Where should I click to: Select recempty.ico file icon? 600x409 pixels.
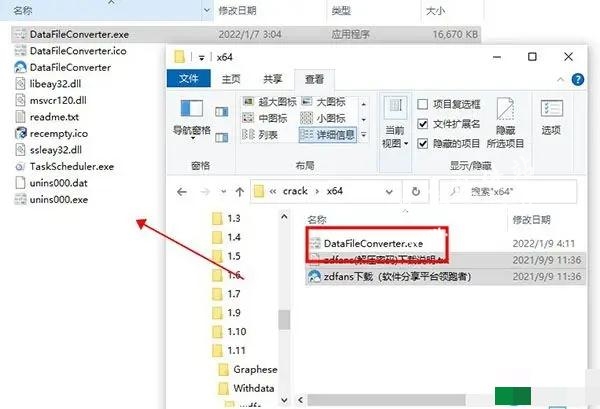tap(20, 133)
